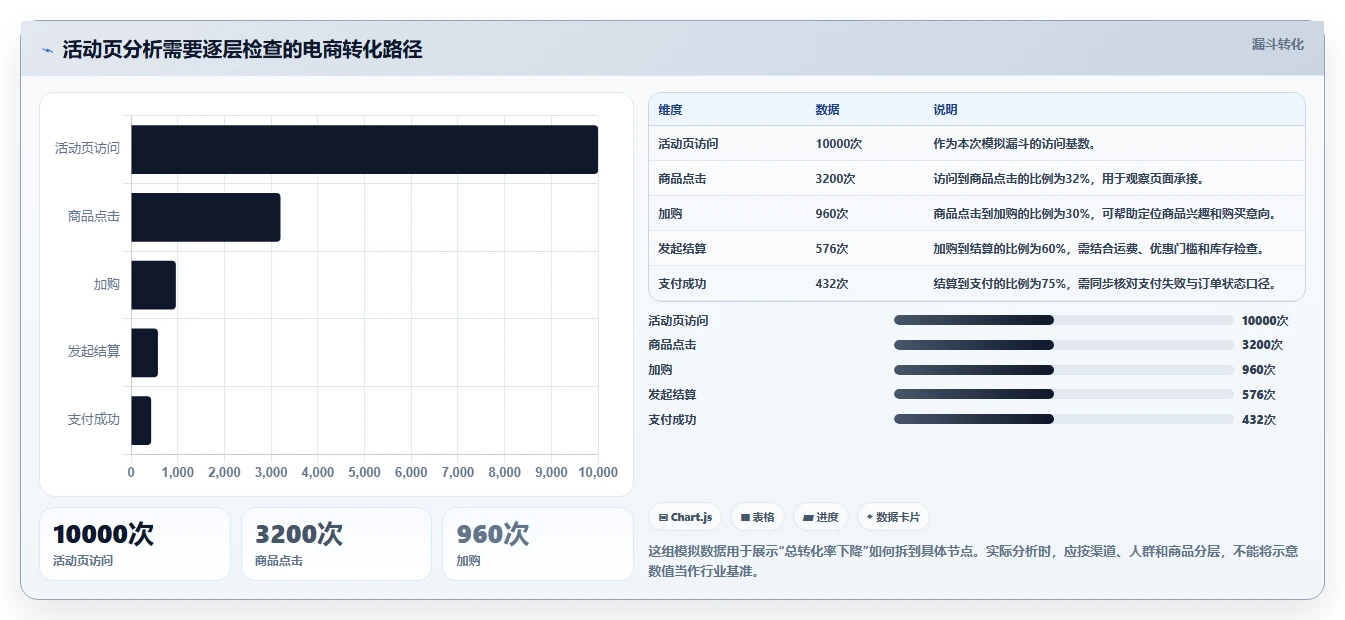1345x620 pixels.
Task: Click the 活动页访问 y-axis label on the chart
Action: point(87,149)
